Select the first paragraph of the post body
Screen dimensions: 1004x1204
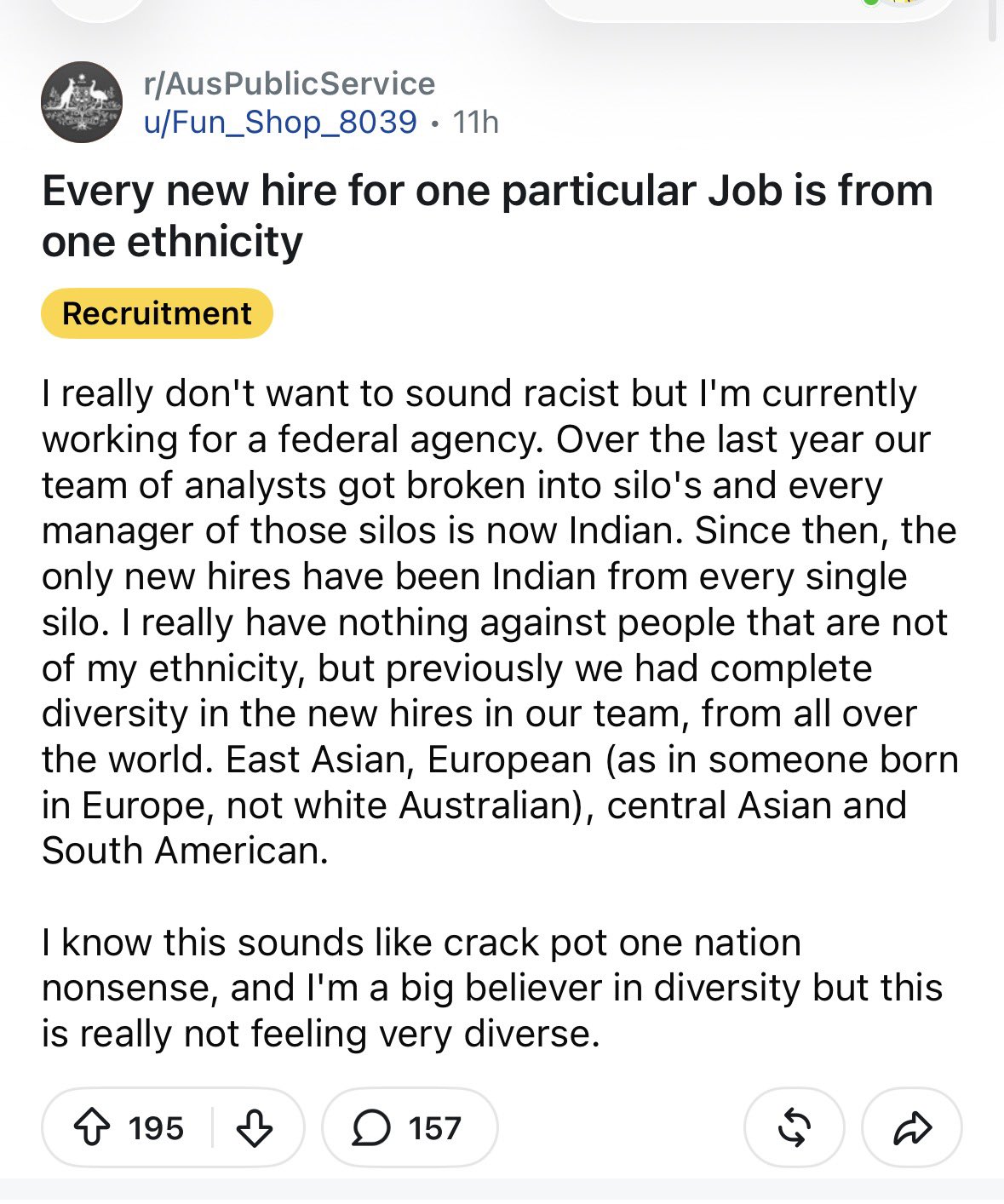tap(501, 622)
